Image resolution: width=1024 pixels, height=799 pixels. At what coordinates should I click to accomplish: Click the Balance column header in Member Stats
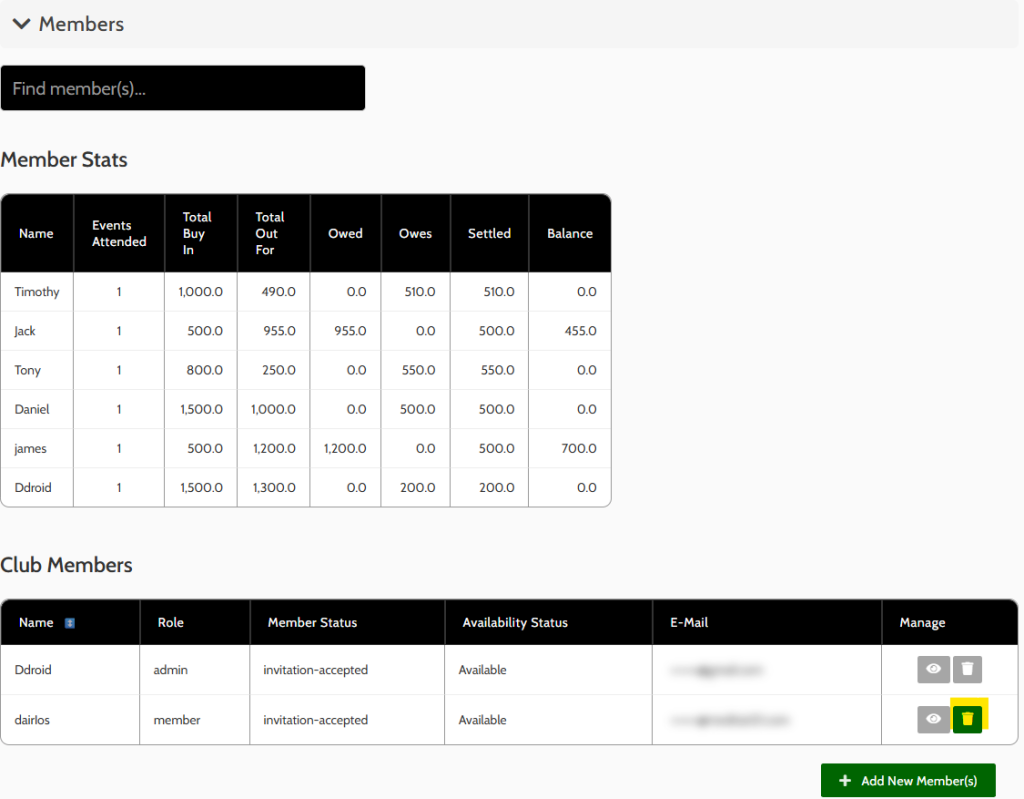570,233
